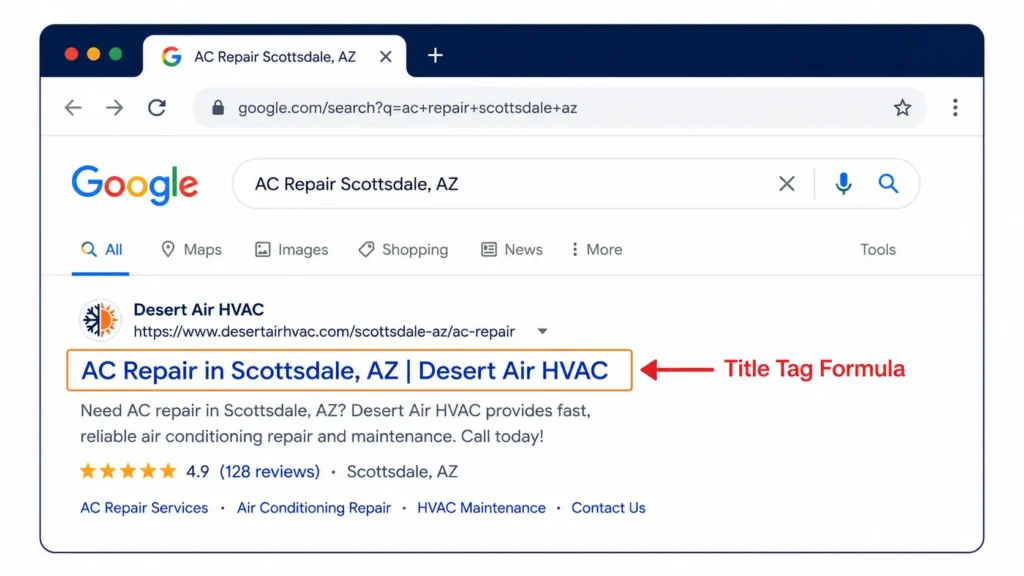Image resolution: width=1024 pixels, height=576 pixels.
Task: Open the HVAC Maintenance sitelink
Action: point(481,508)
